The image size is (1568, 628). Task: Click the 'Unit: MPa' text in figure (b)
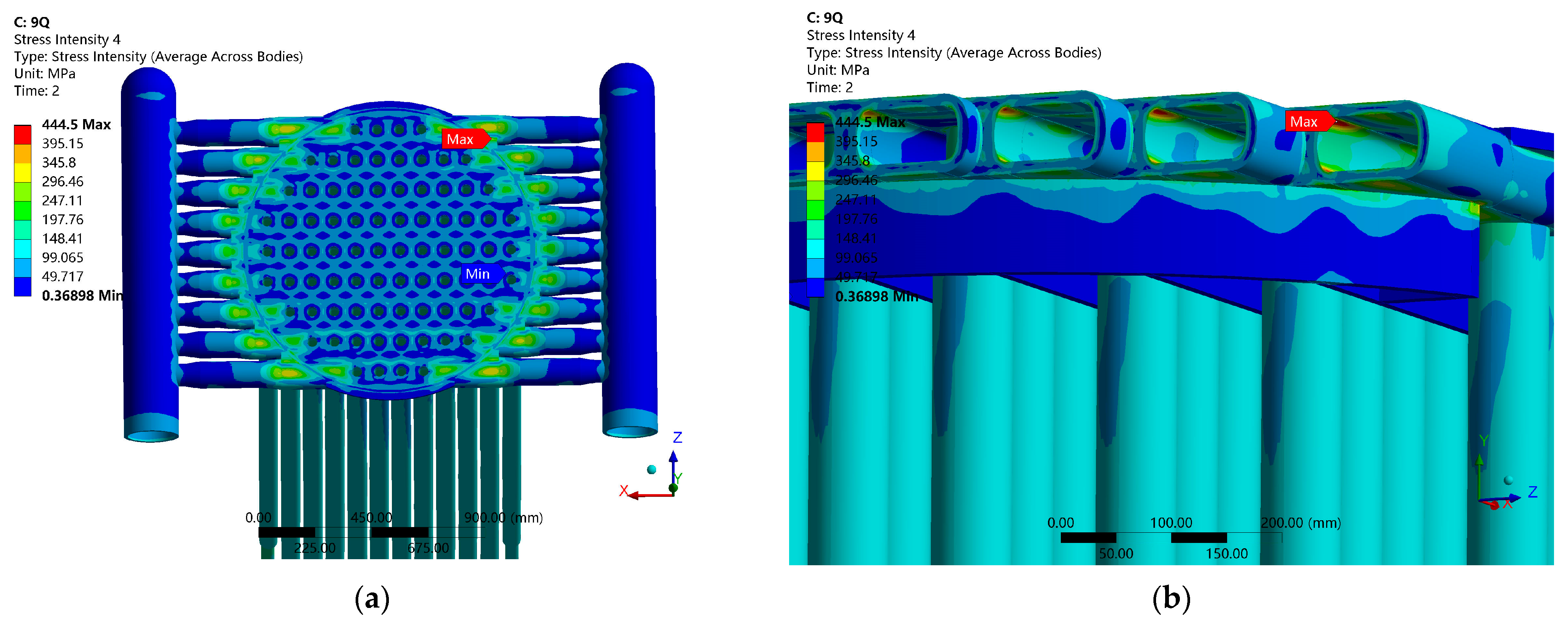pos(837,70)
